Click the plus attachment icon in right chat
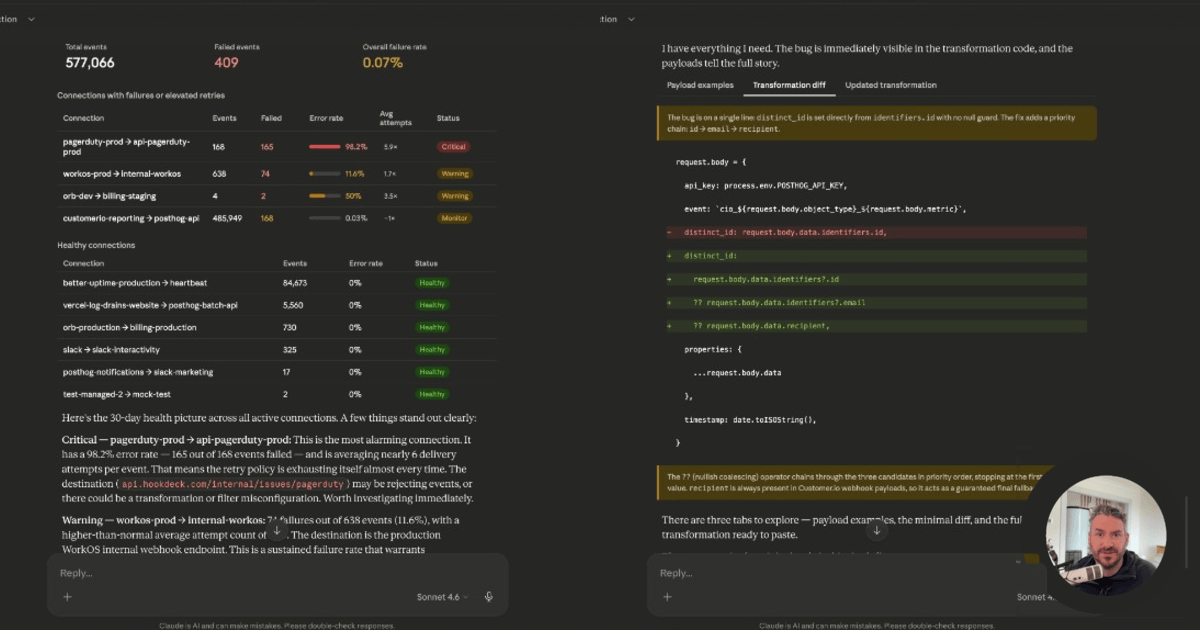 point(667,597)
